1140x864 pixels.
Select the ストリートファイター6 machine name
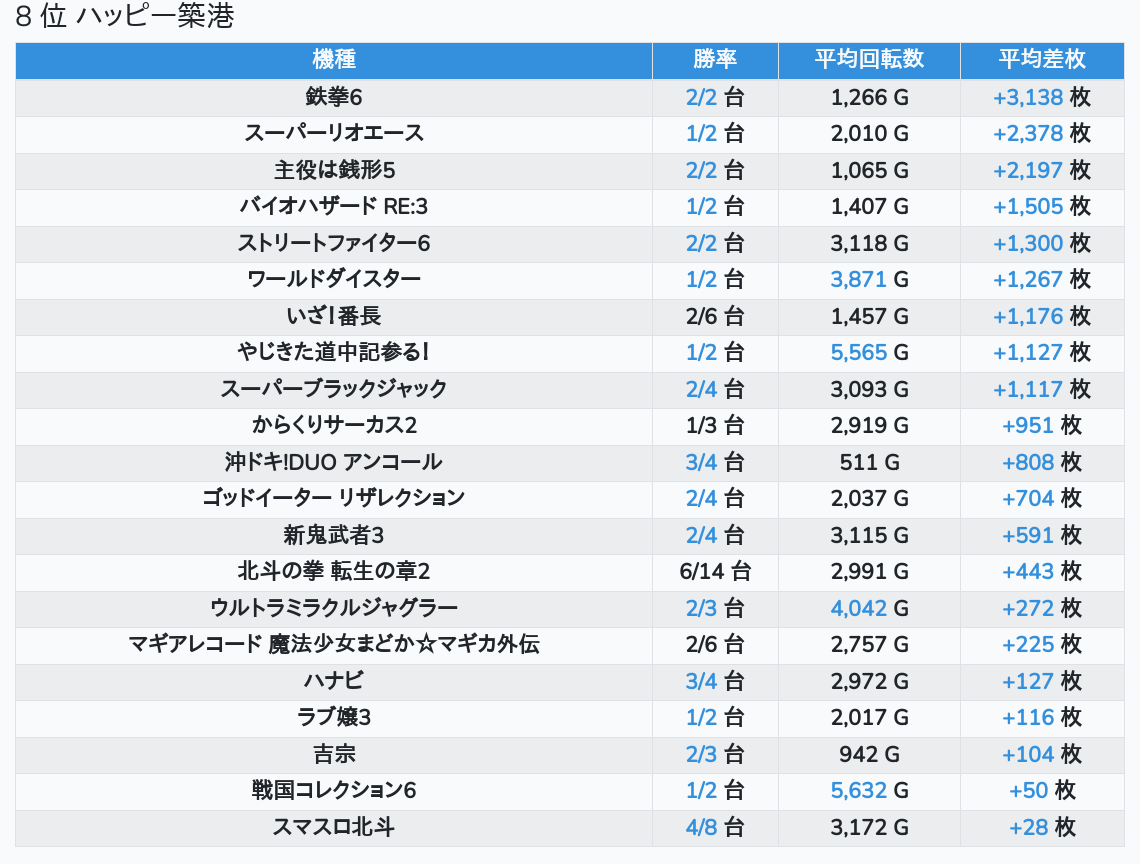pyautogui.click(x=334, y=243)
